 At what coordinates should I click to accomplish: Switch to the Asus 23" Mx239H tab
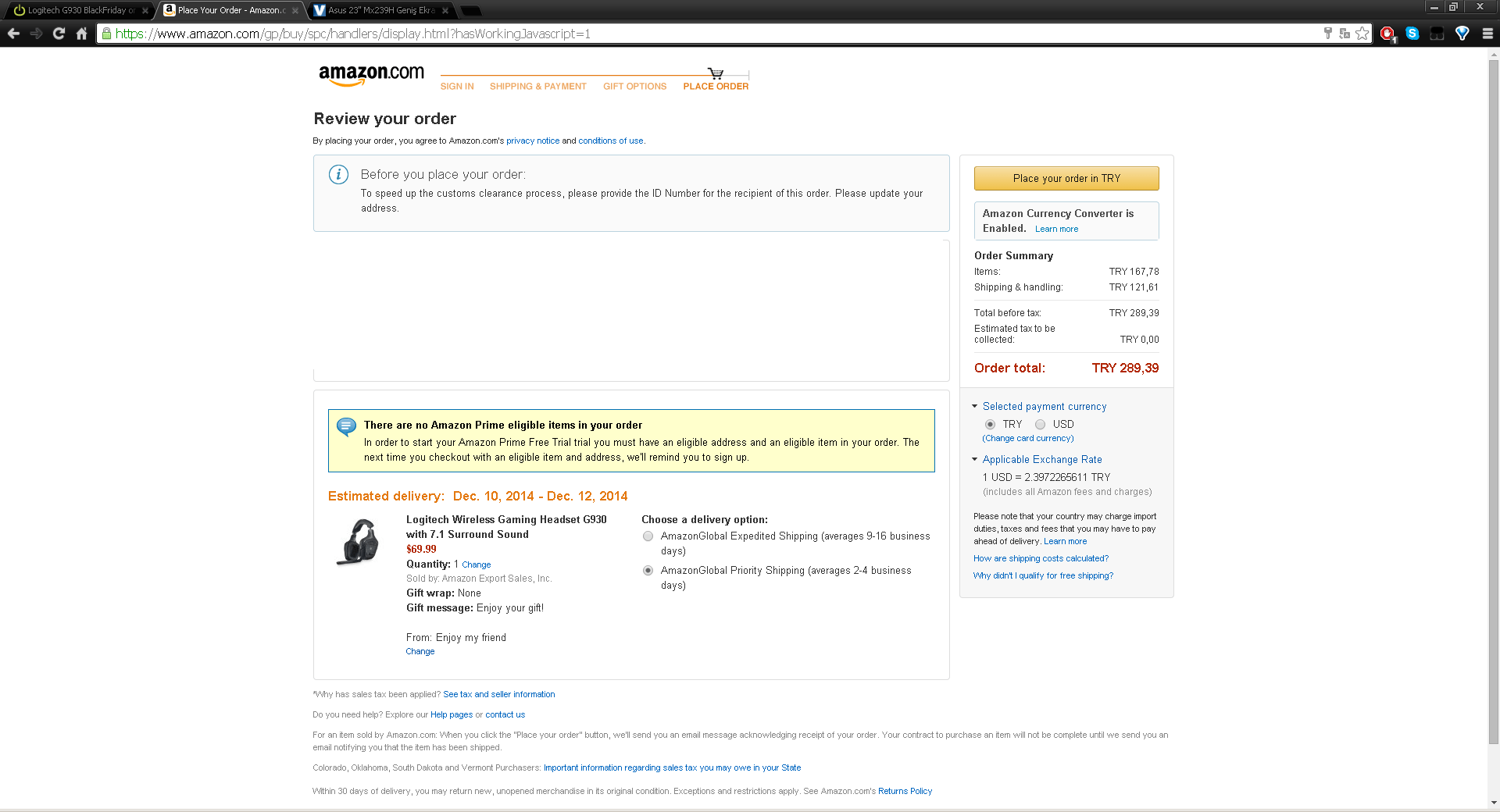[x=380, y=11]
